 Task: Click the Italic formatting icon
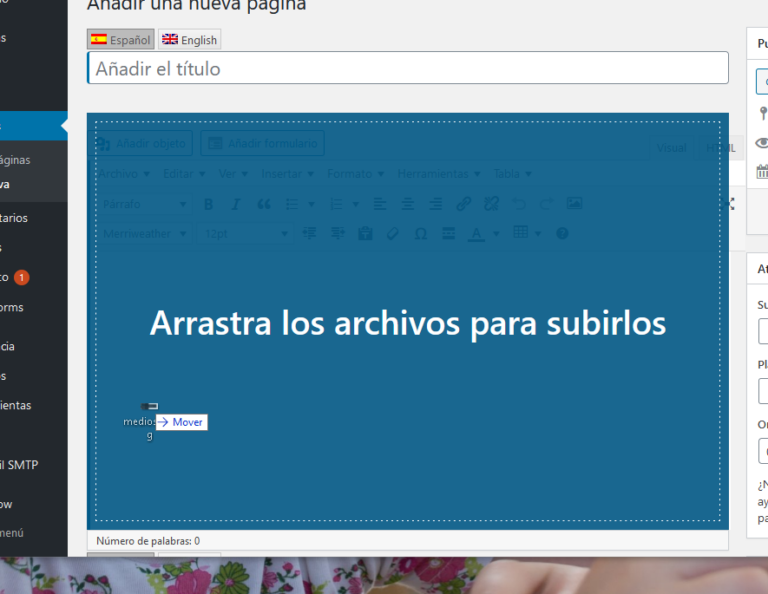(x=236, y=204)
